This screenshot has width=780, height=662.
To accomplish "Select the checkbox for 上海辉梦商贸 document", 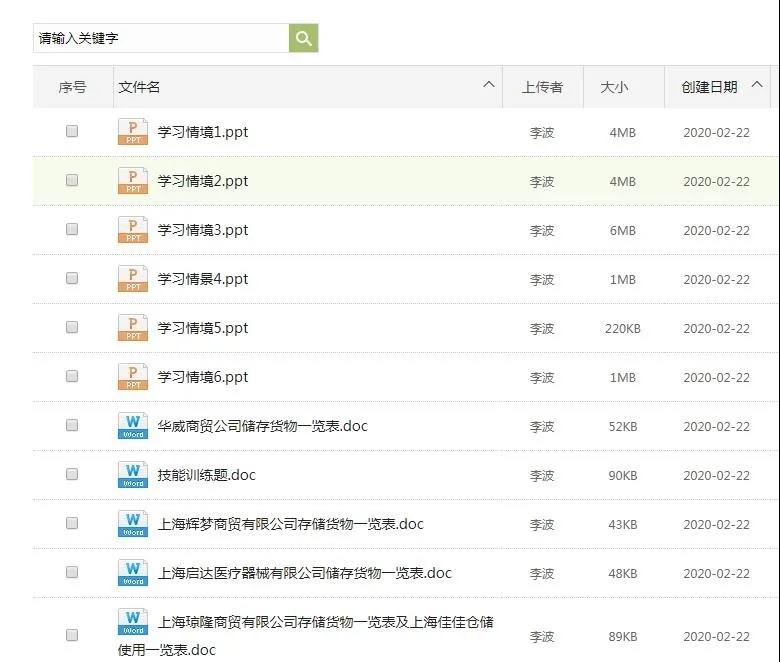I will 72,523.
